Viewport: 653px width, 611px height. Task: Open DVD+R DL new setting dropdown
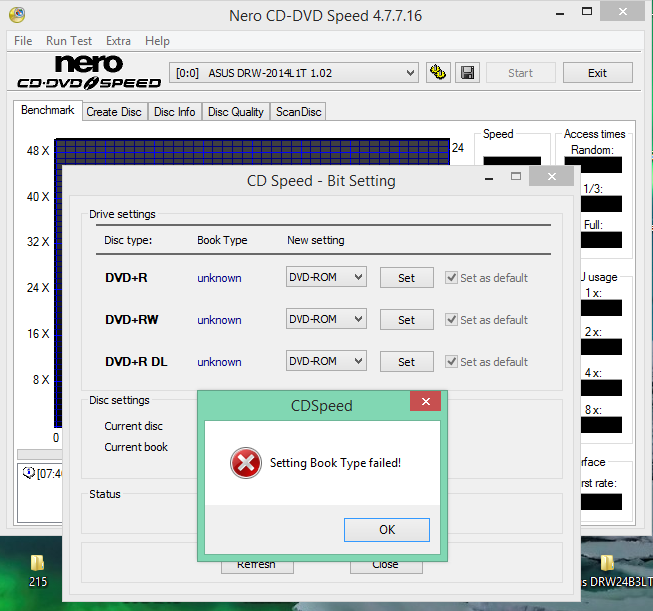click(x=326, y=361)
